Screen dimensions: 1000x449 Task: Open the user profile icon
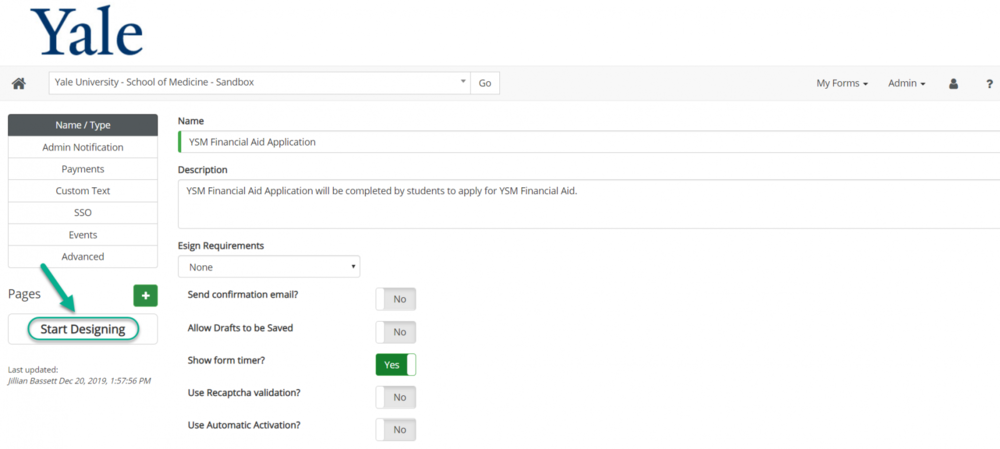pos(953,83)
